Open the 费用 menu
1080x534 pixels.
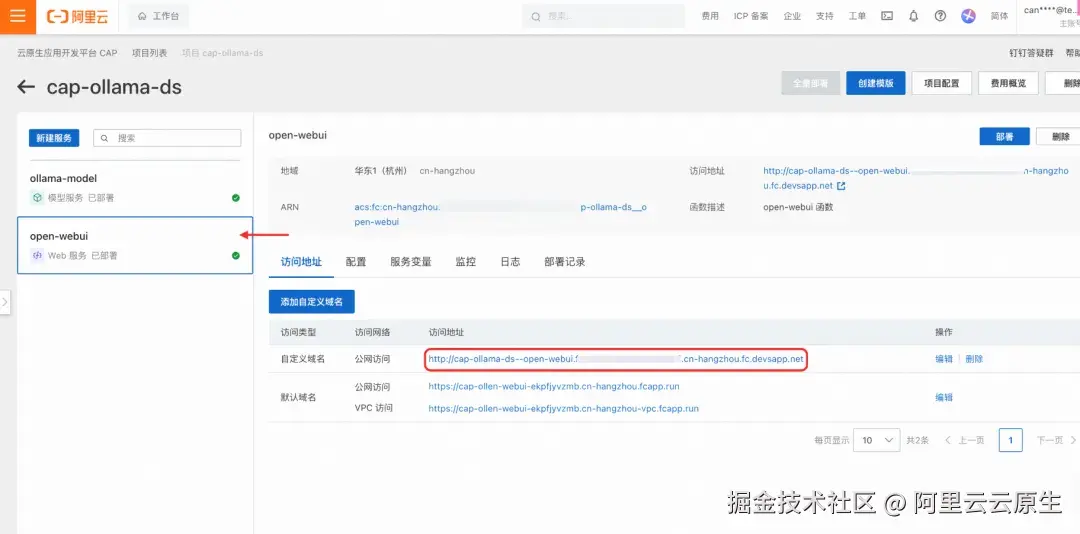point(710,17)
